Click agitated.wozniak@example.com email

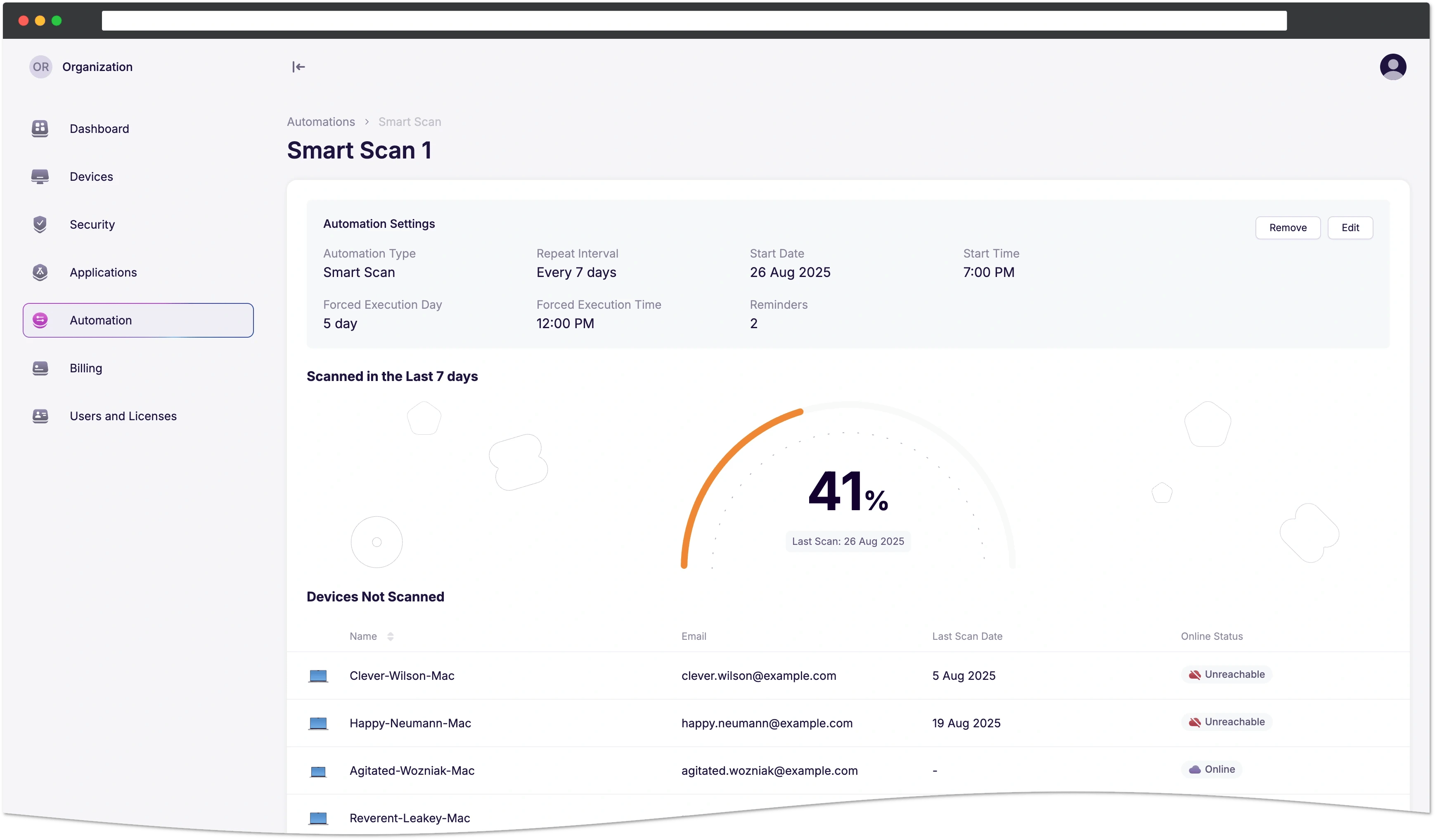click(770, 771)
